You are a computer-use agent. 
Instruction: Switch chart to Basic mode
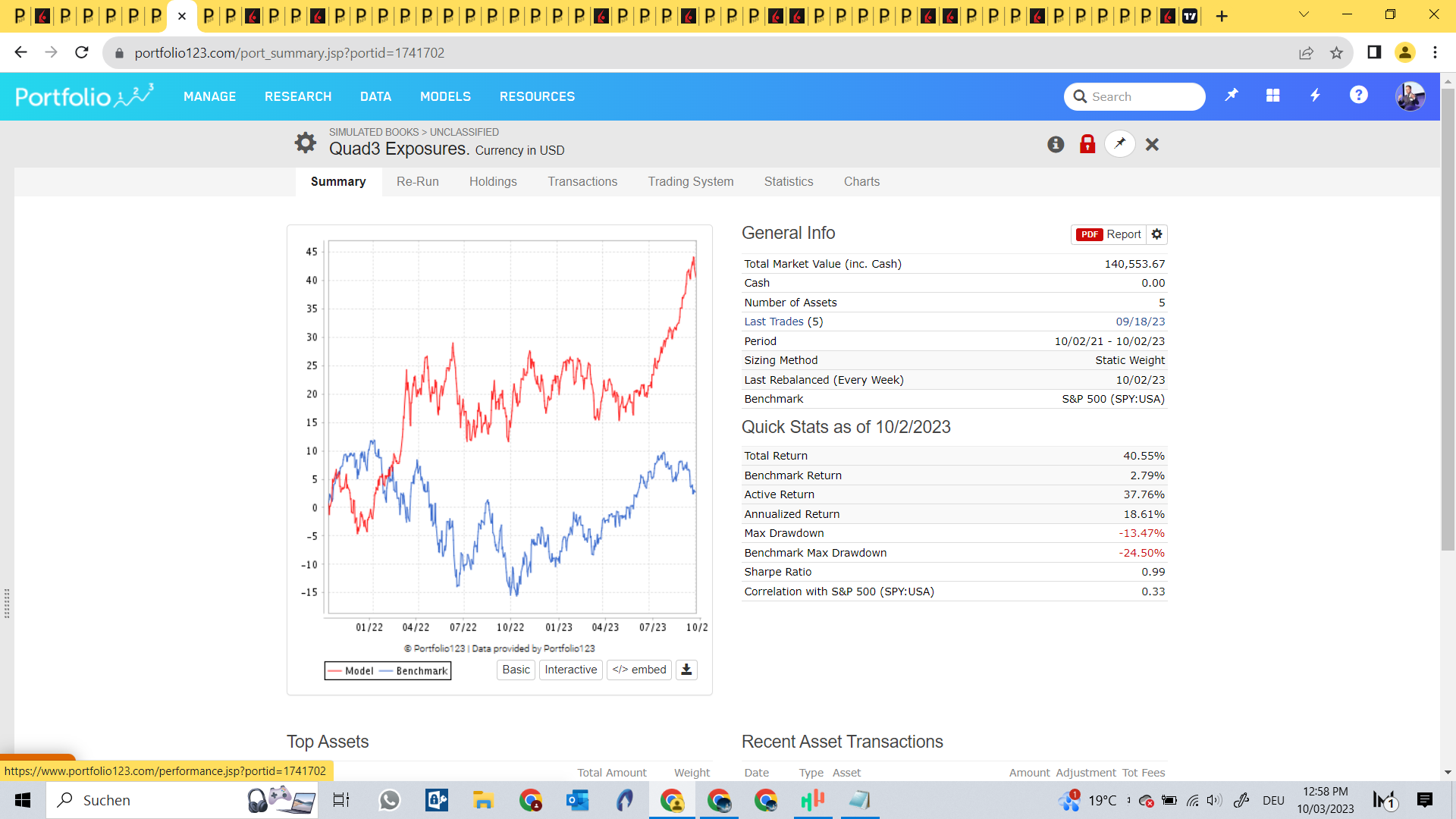(x=516, y=670)
